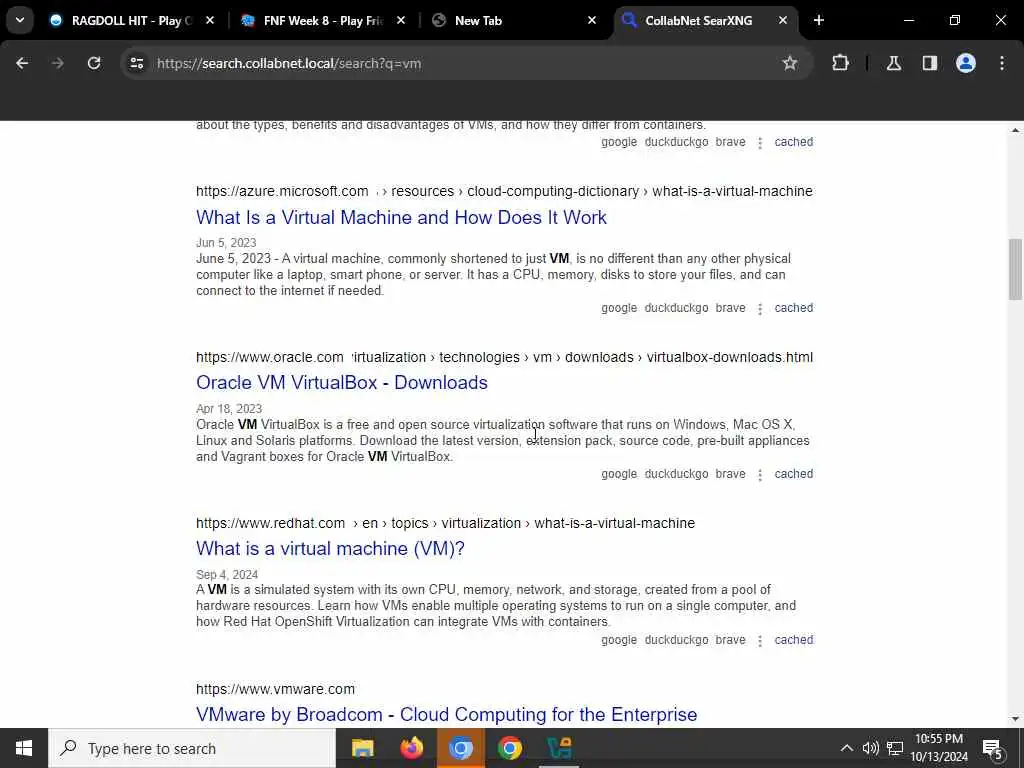Screen dimensions: 1024x768
Task: Launch Firefox from the taskbar
Action: pos(411,748)
